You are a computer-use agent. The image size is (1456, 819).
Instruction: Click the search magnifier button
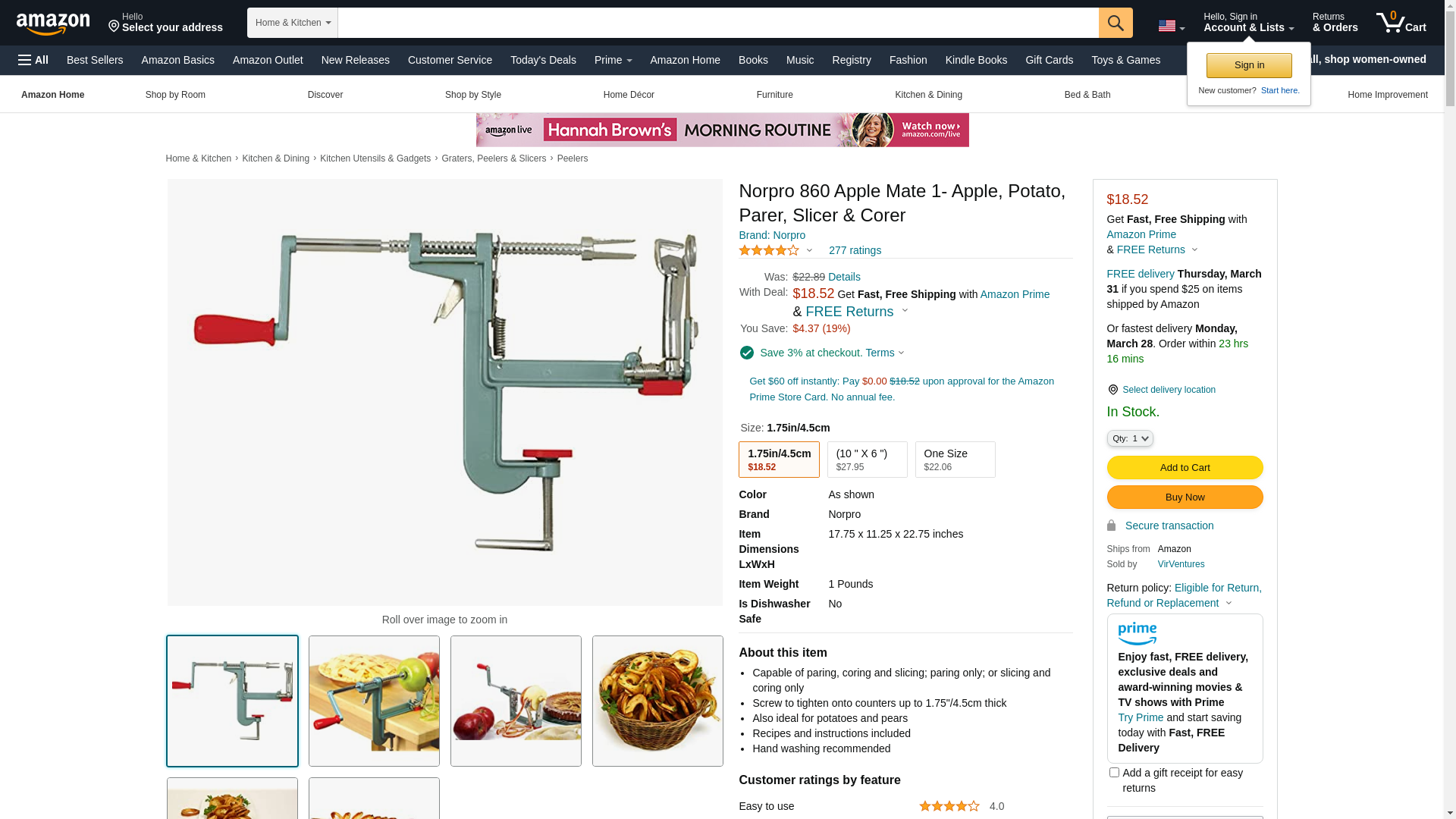(1116, 23)
